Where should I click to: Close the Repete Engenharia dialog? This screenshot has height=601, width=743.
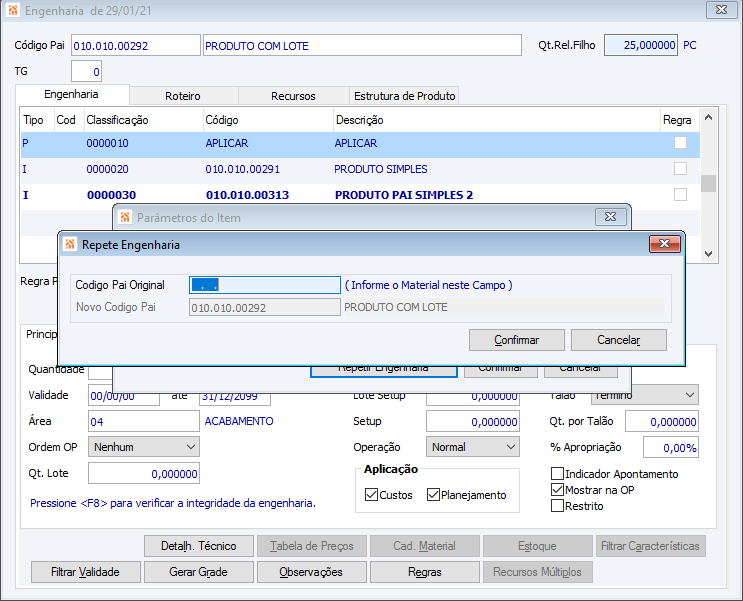[664, 244]
